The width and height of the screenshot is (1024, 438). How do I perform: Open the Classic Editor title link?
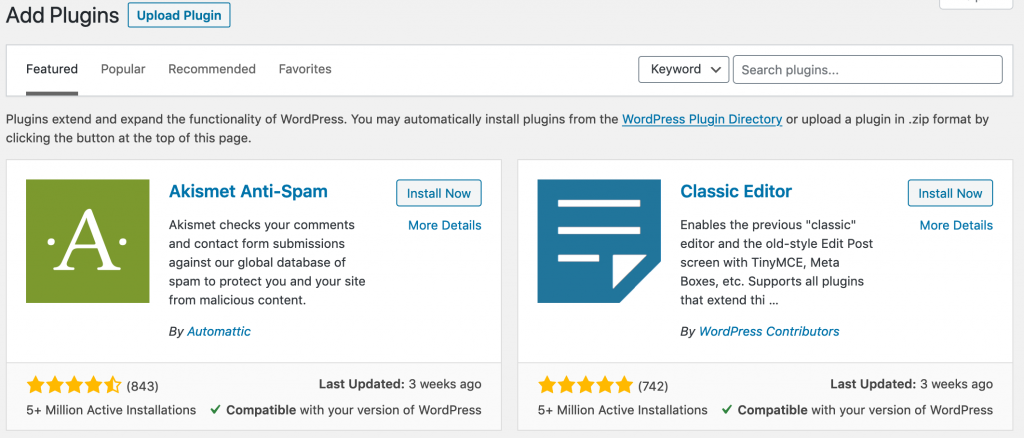[x=736, y=191]
